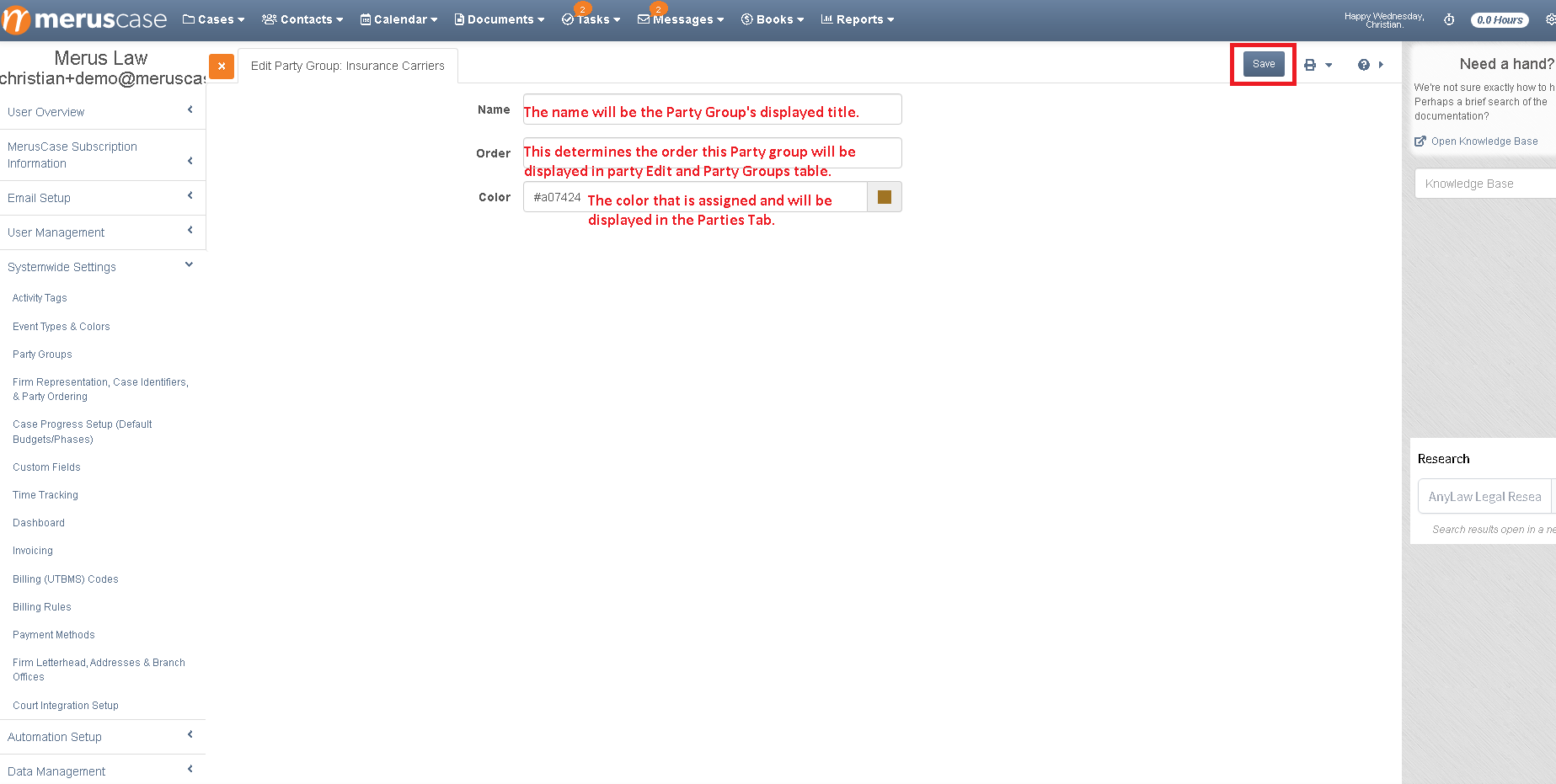The width and height of the screenshot is (1556, 784).
Task: Open the brown color swatch picker
Action: [885, 197]
